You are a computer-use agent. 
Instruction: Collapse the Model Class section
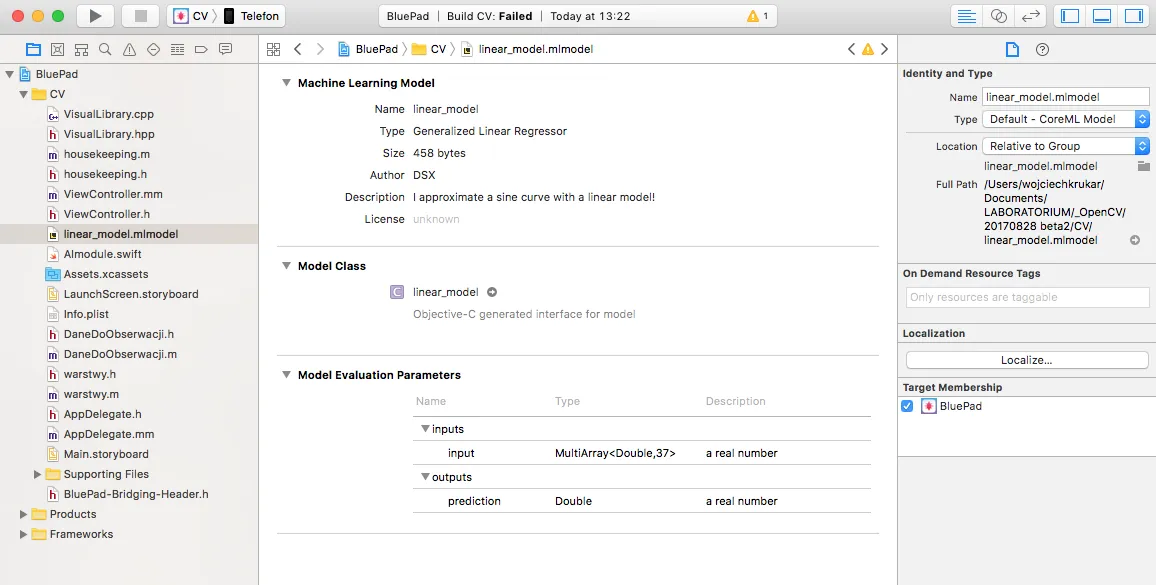[286, 266]
